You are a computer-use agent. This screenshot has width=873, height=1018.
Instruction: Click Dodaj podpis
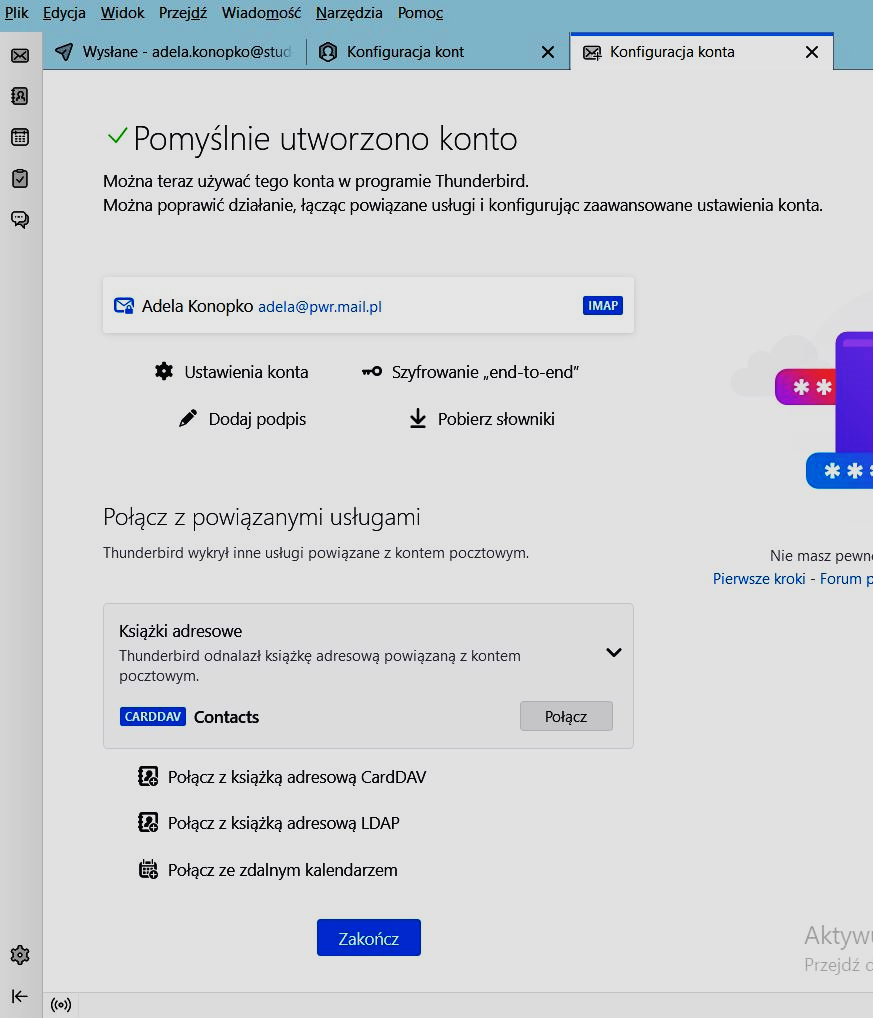click(x=243, y=419)
